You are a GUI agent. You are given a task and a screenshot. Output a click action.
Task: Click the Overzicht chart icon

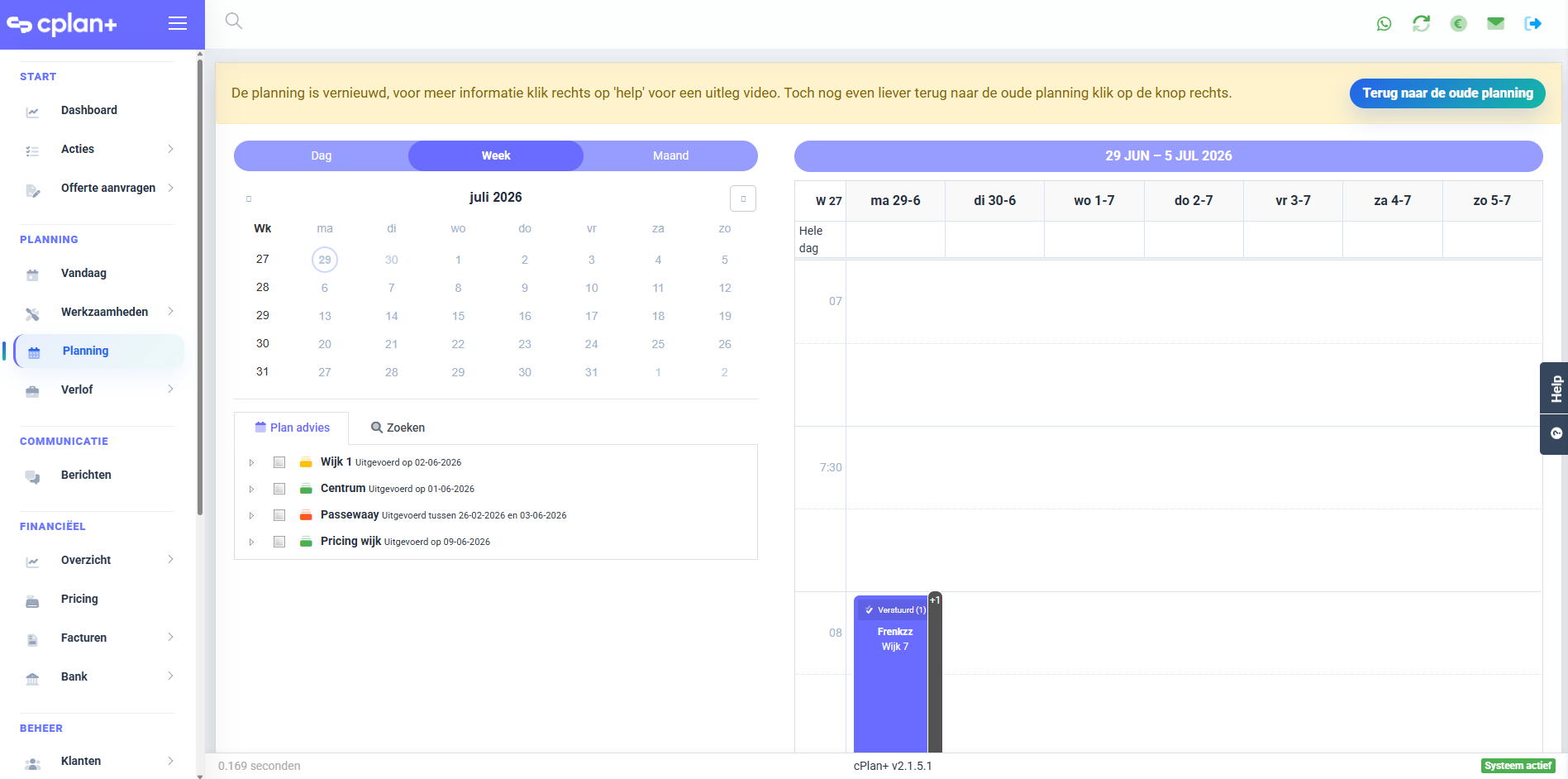pyautogui.click(x=32, y=562)
